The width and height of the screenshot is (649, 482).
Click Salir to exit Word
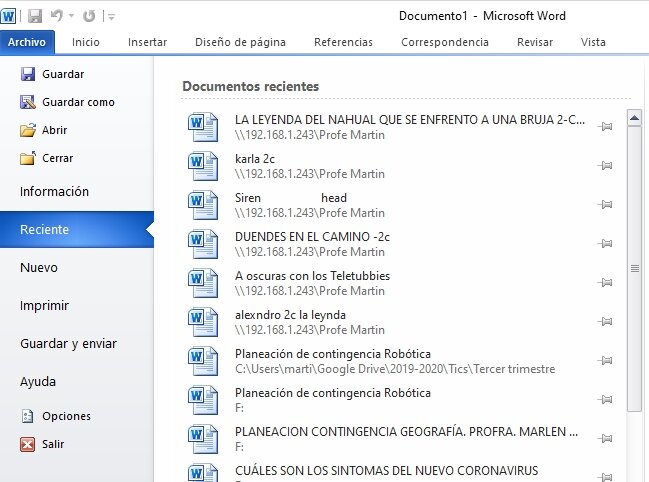(x=55, y=444)
